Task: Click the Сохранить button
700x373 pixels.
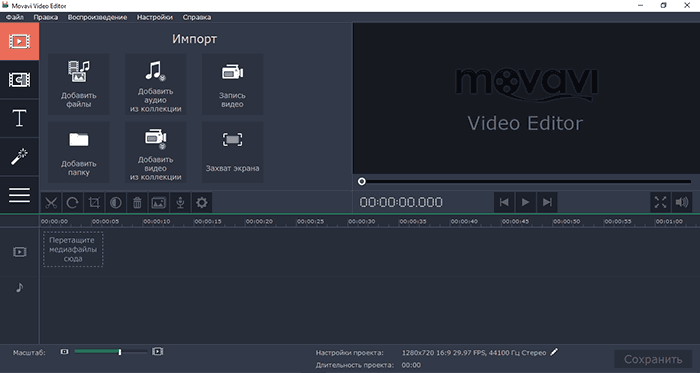Action: [x=653, y=359]
